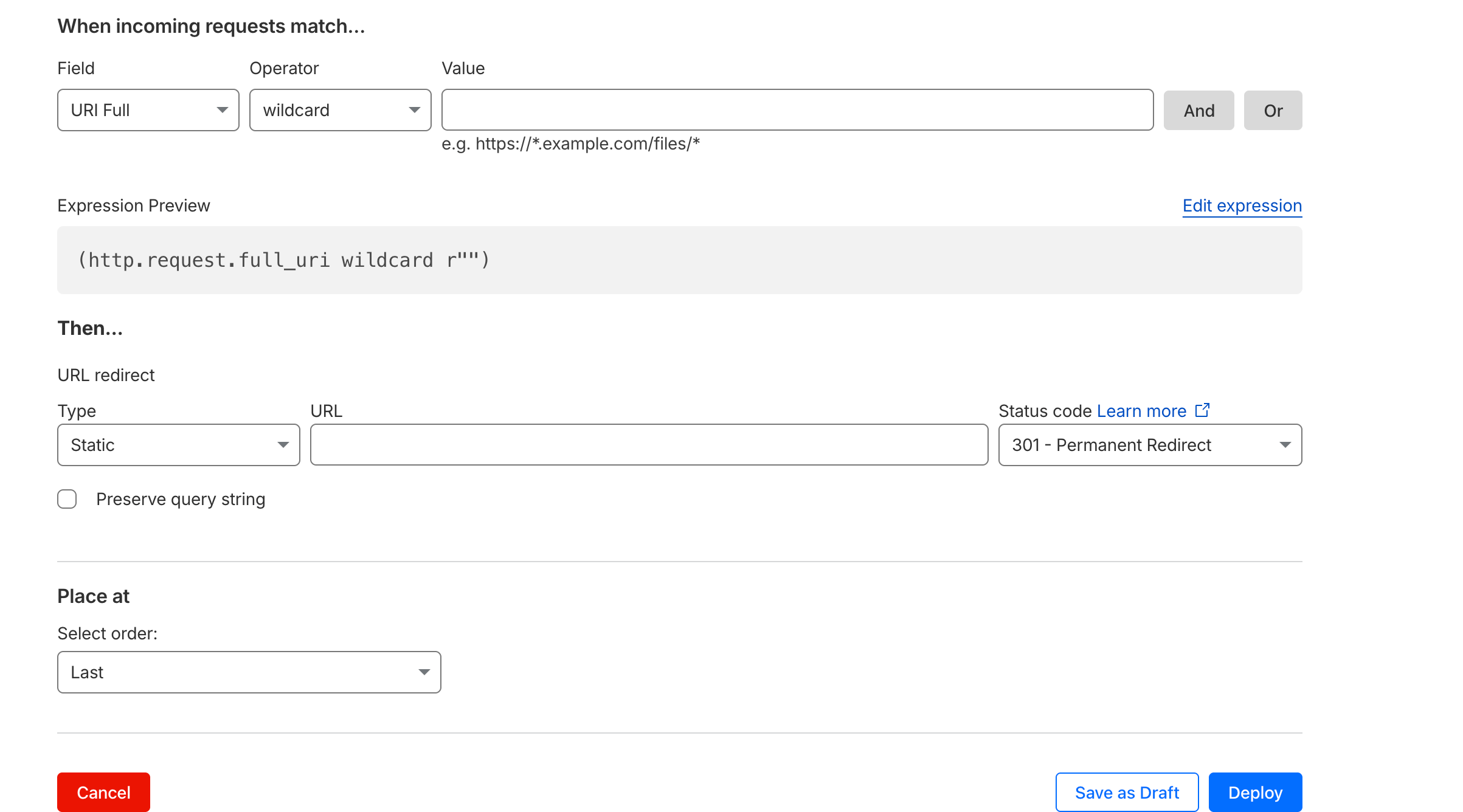Open the Learn more status code link

point(1142,411)
